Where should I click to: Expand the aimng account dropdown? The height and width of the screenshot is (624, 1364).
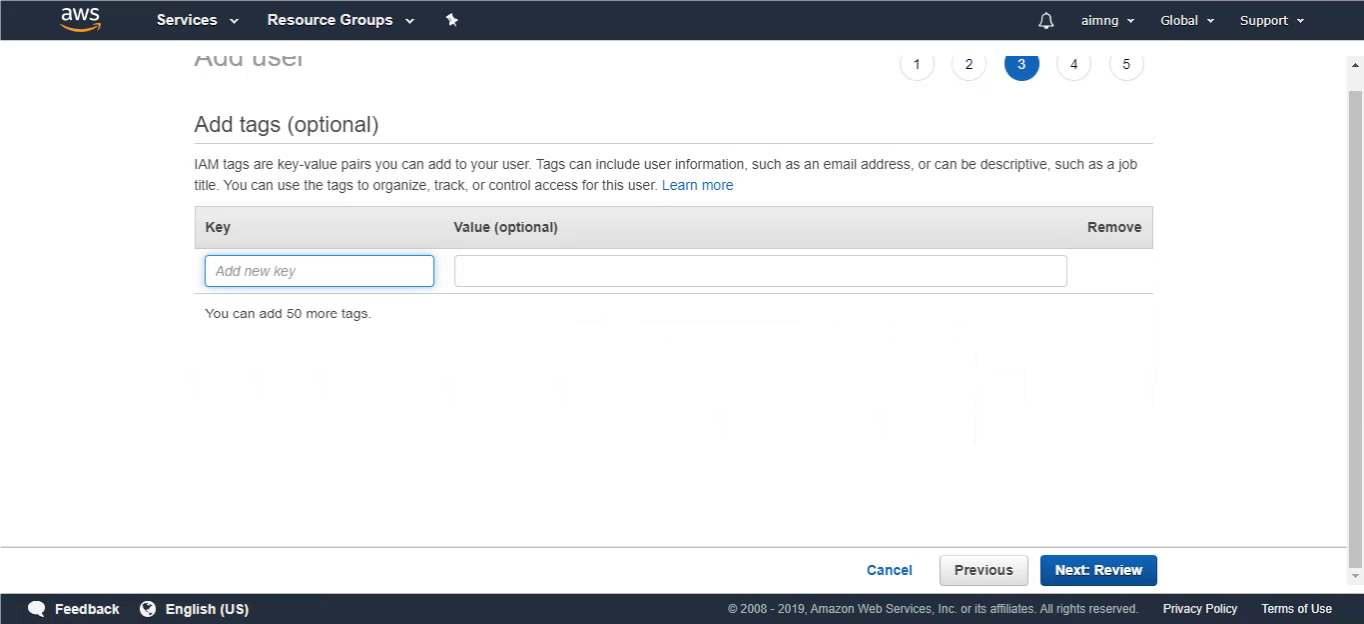coord(1108,20)
